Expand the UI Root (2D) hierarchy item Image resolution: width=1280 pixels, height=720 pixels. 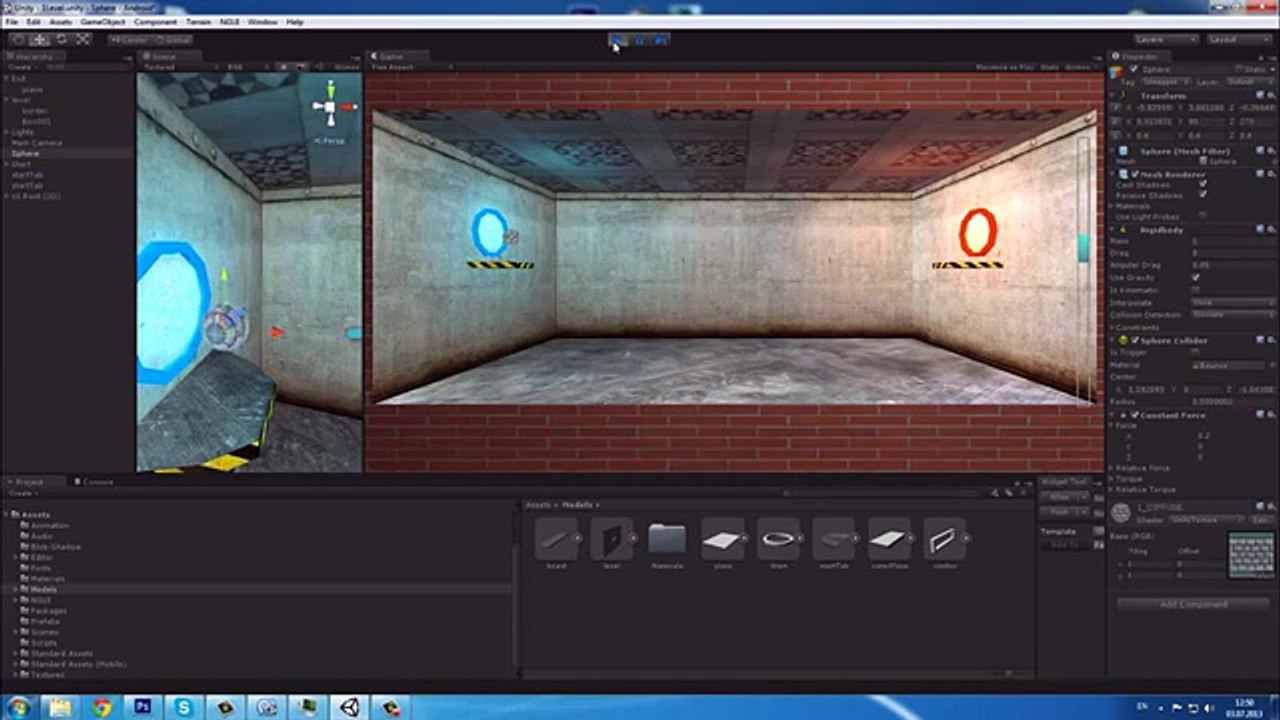pyautogui.click(x=5, y=196)
